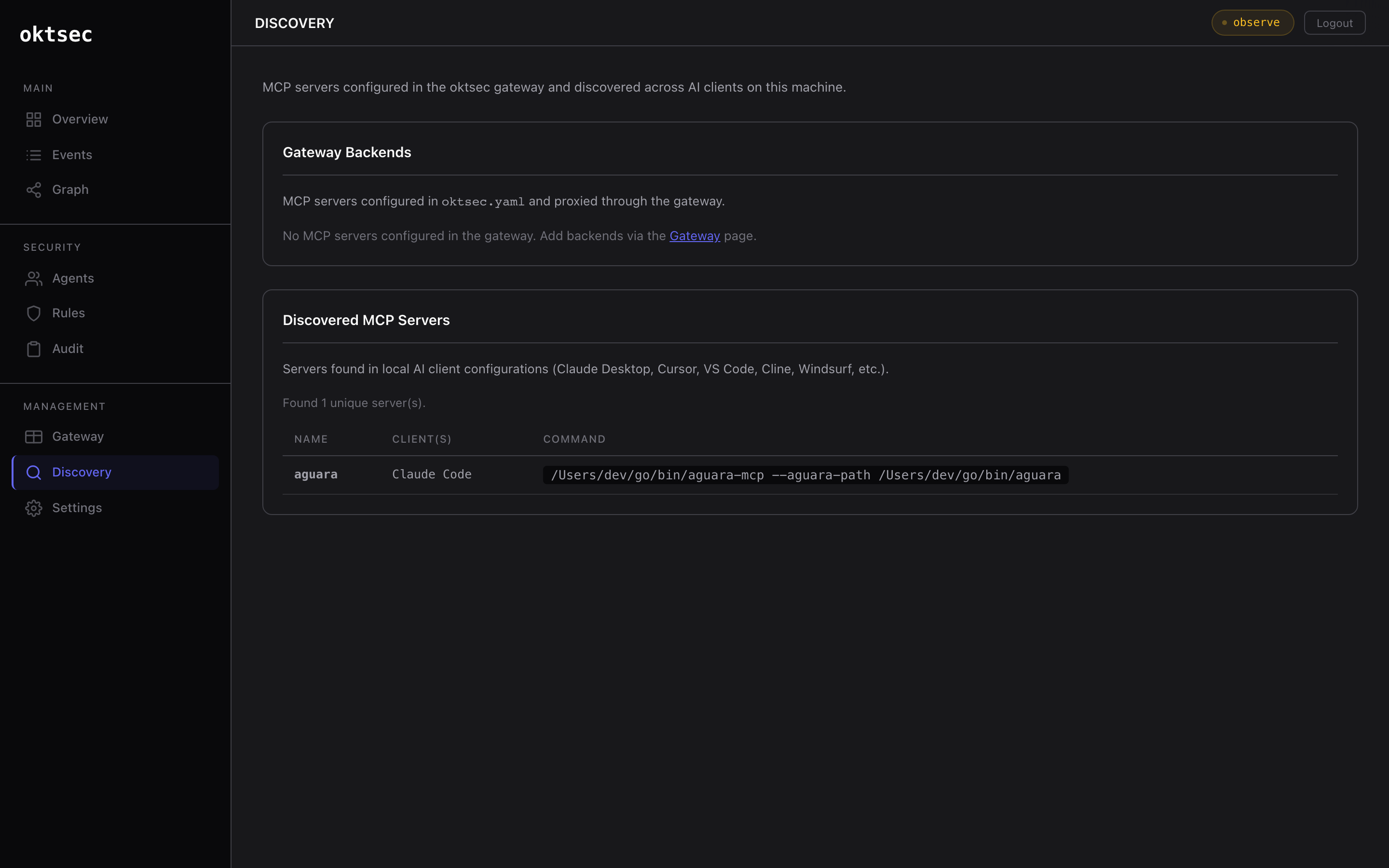Click the Gateway table icon

(33, 437)
